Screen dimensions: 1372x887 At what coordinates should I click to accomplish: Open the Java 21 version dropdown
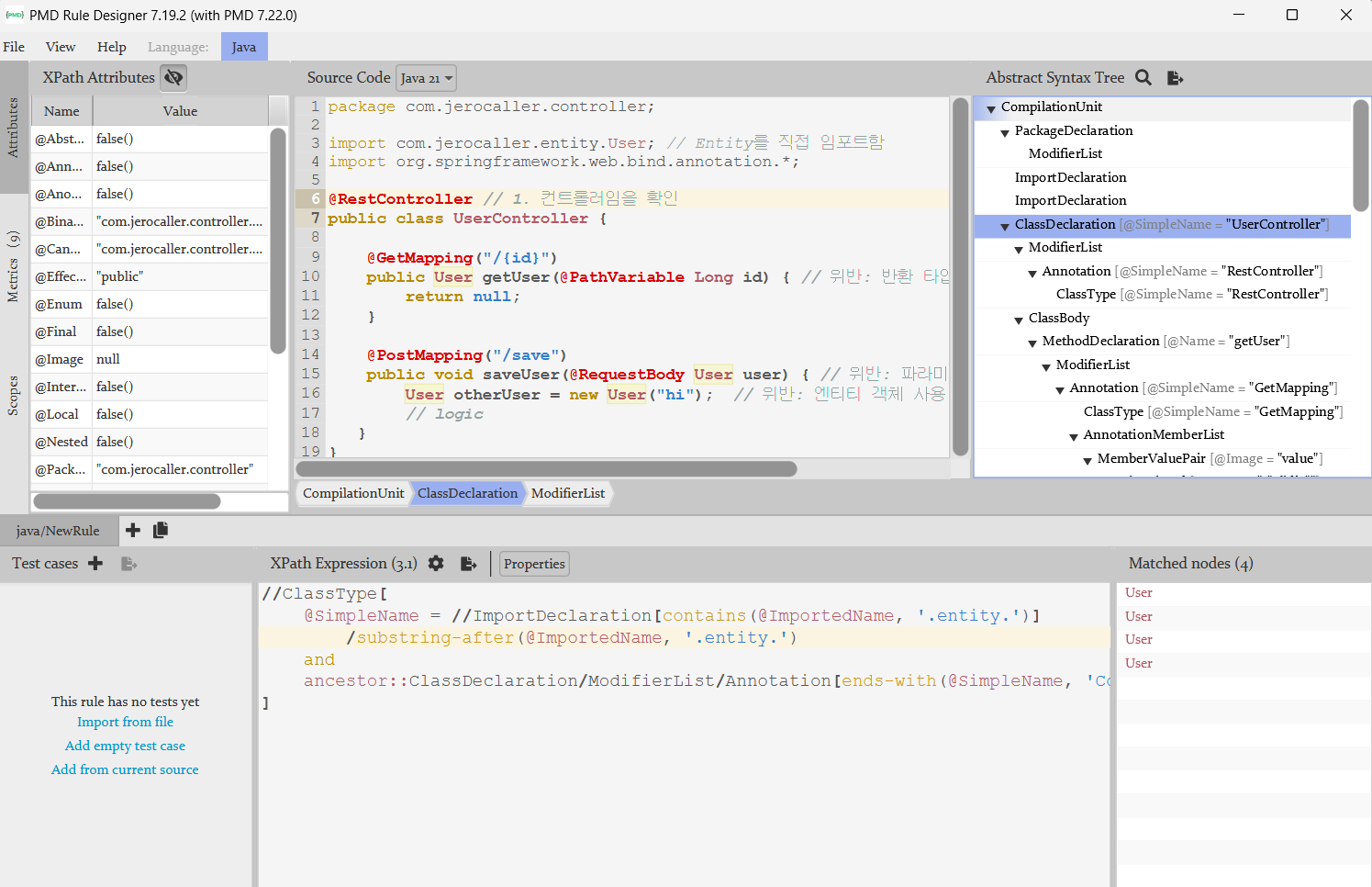pos(426,78)
